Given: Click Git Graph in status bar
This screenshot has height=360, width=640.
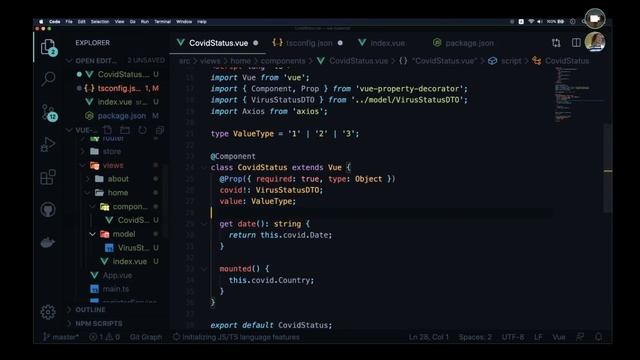Looking at the screenshot, I should click(x=146, y=337).
